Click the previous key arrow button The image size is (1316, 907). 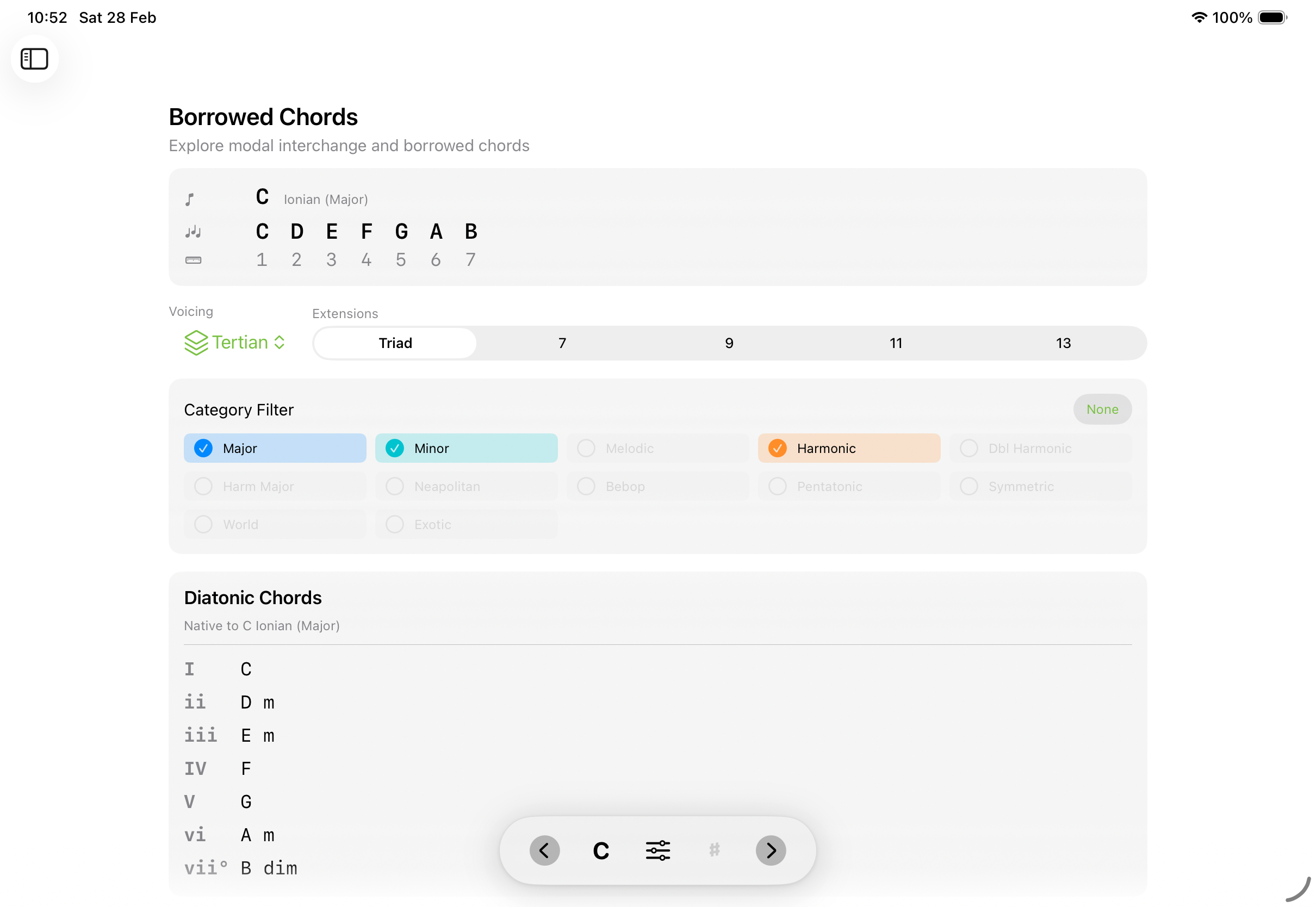[544, 850]
